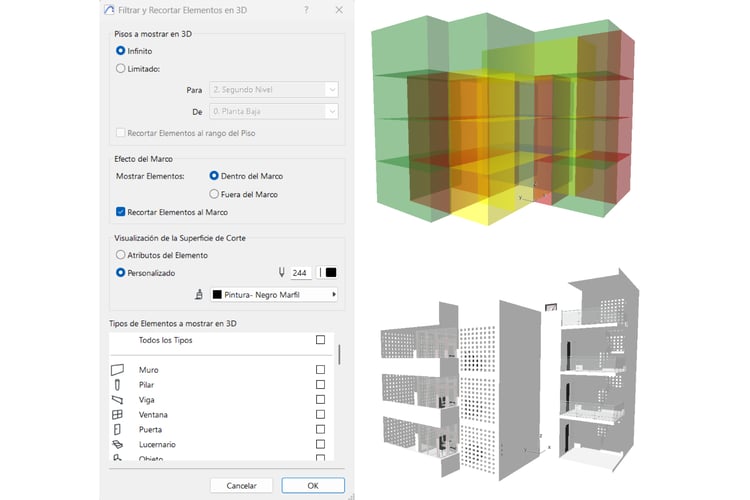This screenshot has height=500, width=750.
Task: Click the pen number field 244
Action: 300,273
